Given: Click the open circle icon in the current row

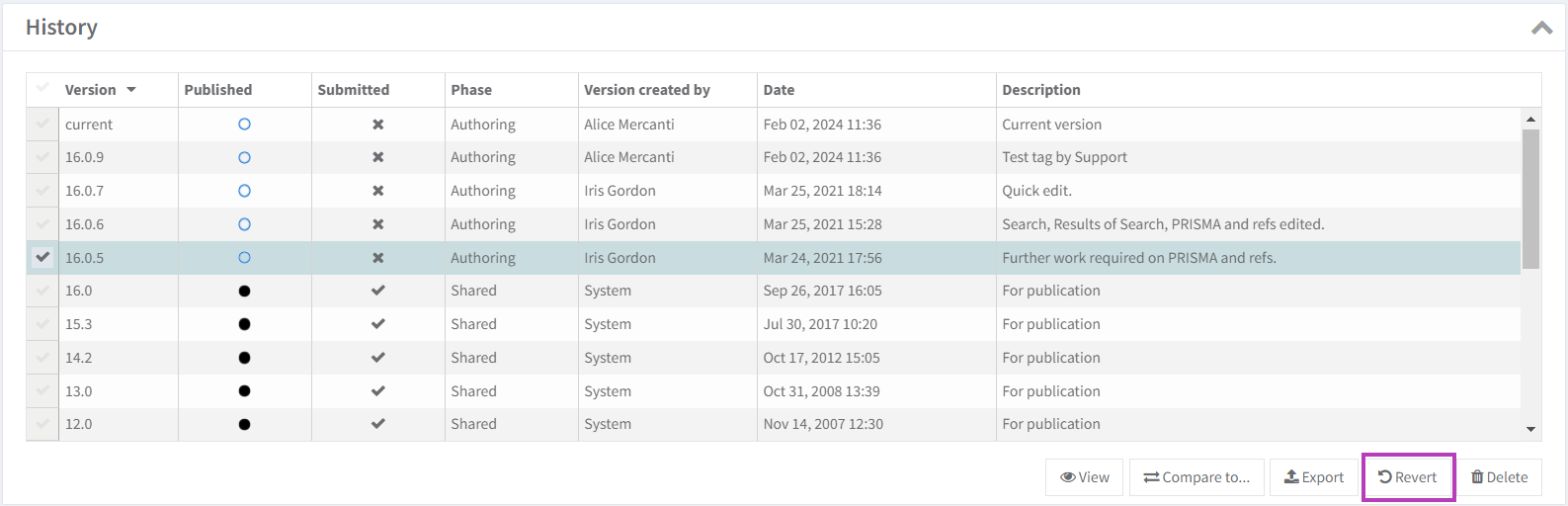Looking at the screenshot, I should pyautogui.click(x=244, y=125).
